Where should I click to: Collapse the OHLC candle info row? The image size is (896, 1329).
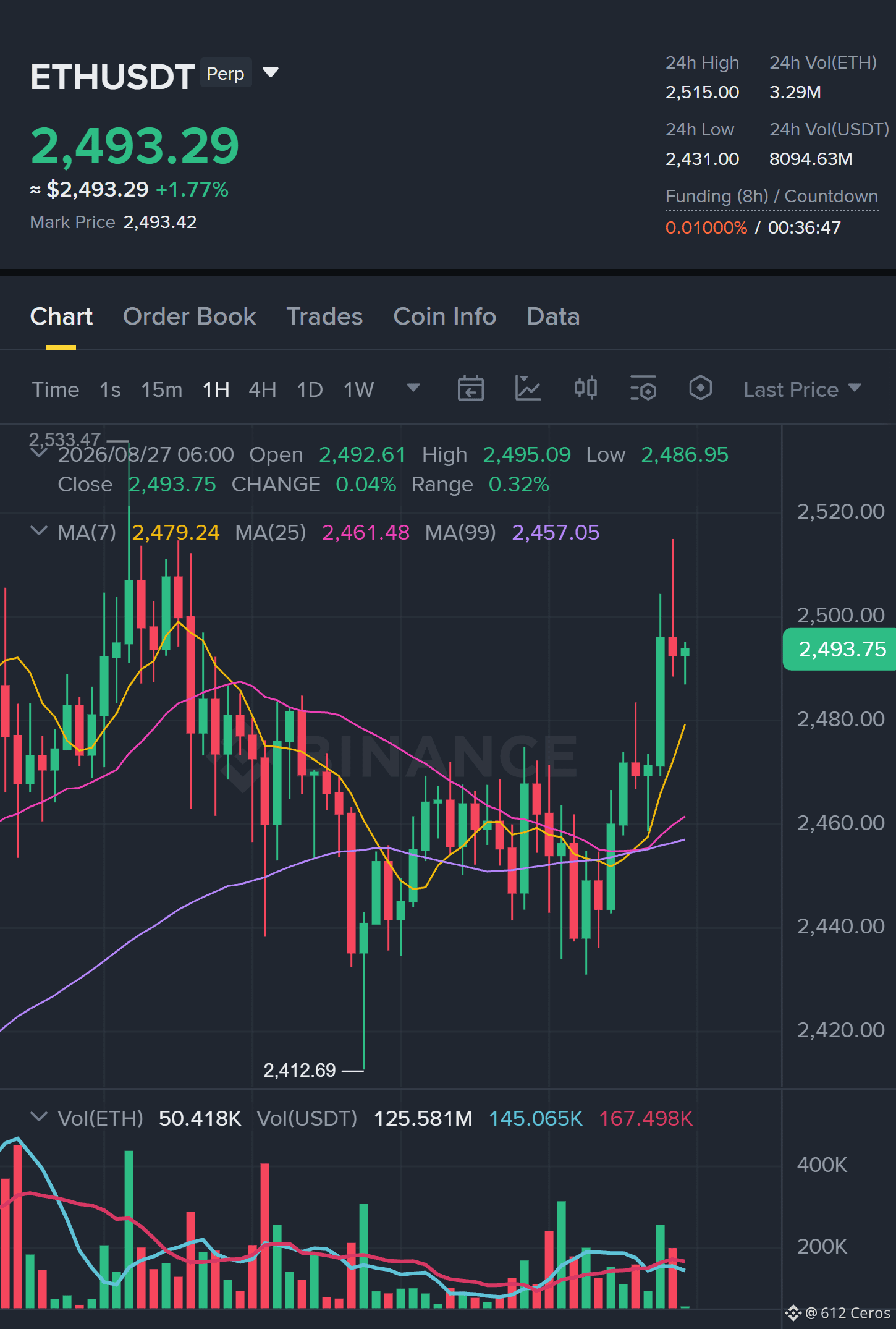pos(38,453)
